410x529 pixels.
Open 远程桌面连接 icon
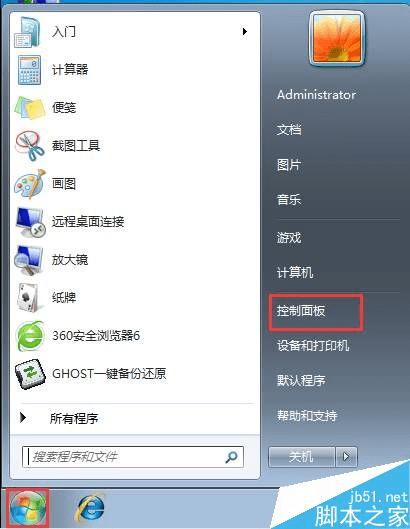[30, 222]
